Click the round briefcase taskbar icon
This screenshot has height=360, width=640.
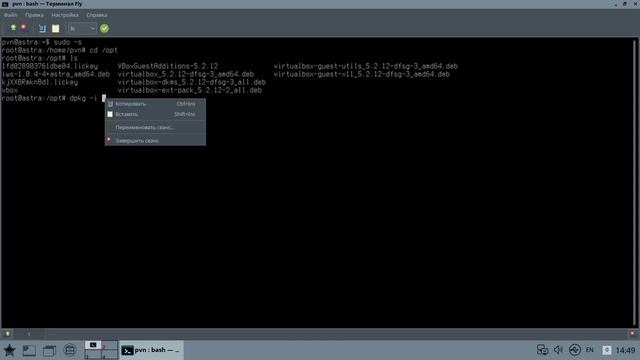coord(70,350)
